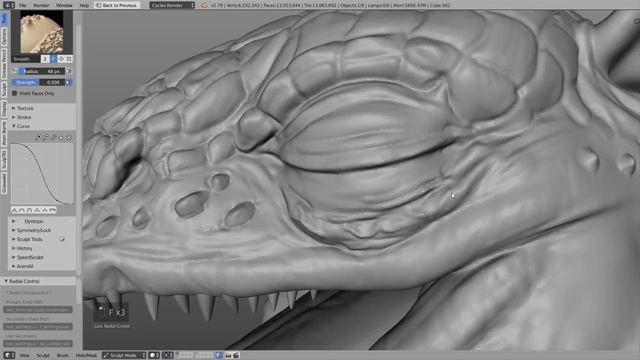Screen dimensions: 640x360
Task: Select the max curve preset icon
Action: [x=53, y=211]
